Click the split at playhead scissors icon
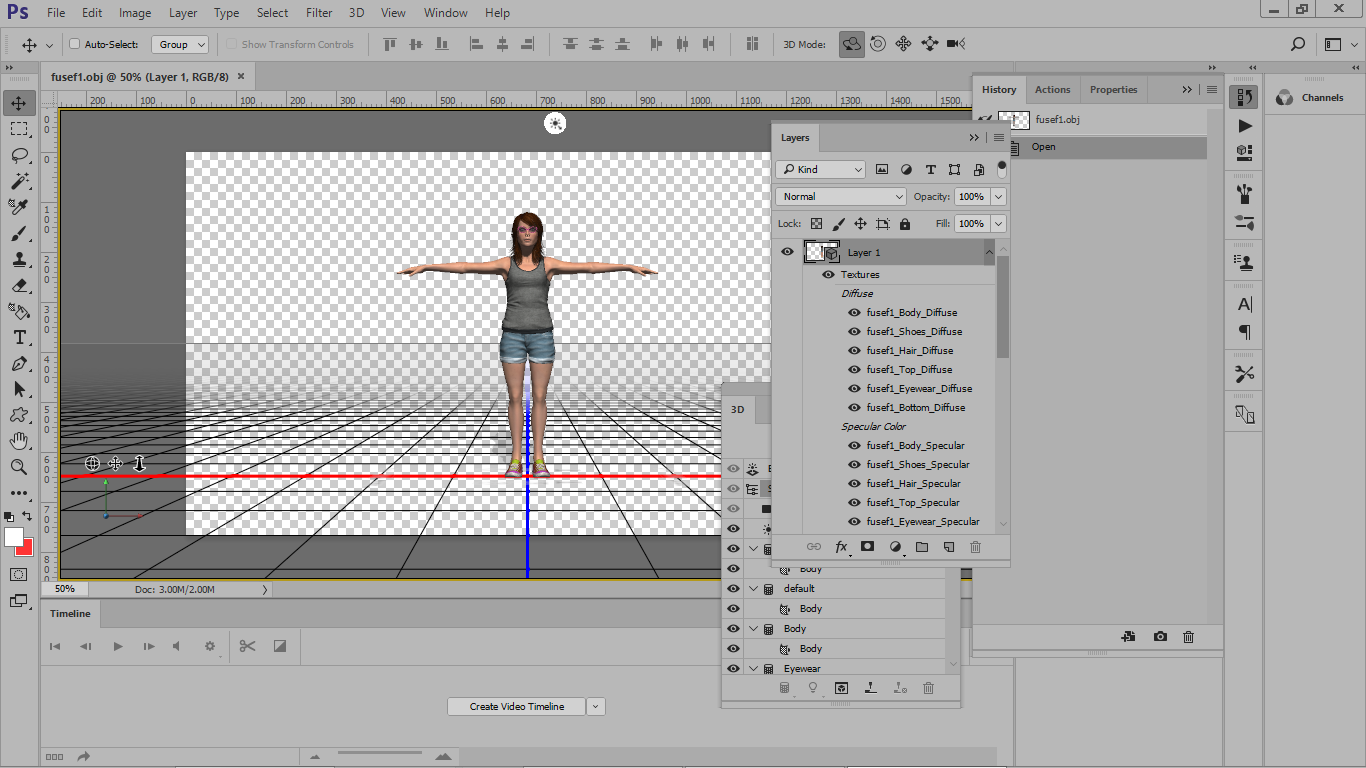The image size is (1366, 768). coord(247,646)
